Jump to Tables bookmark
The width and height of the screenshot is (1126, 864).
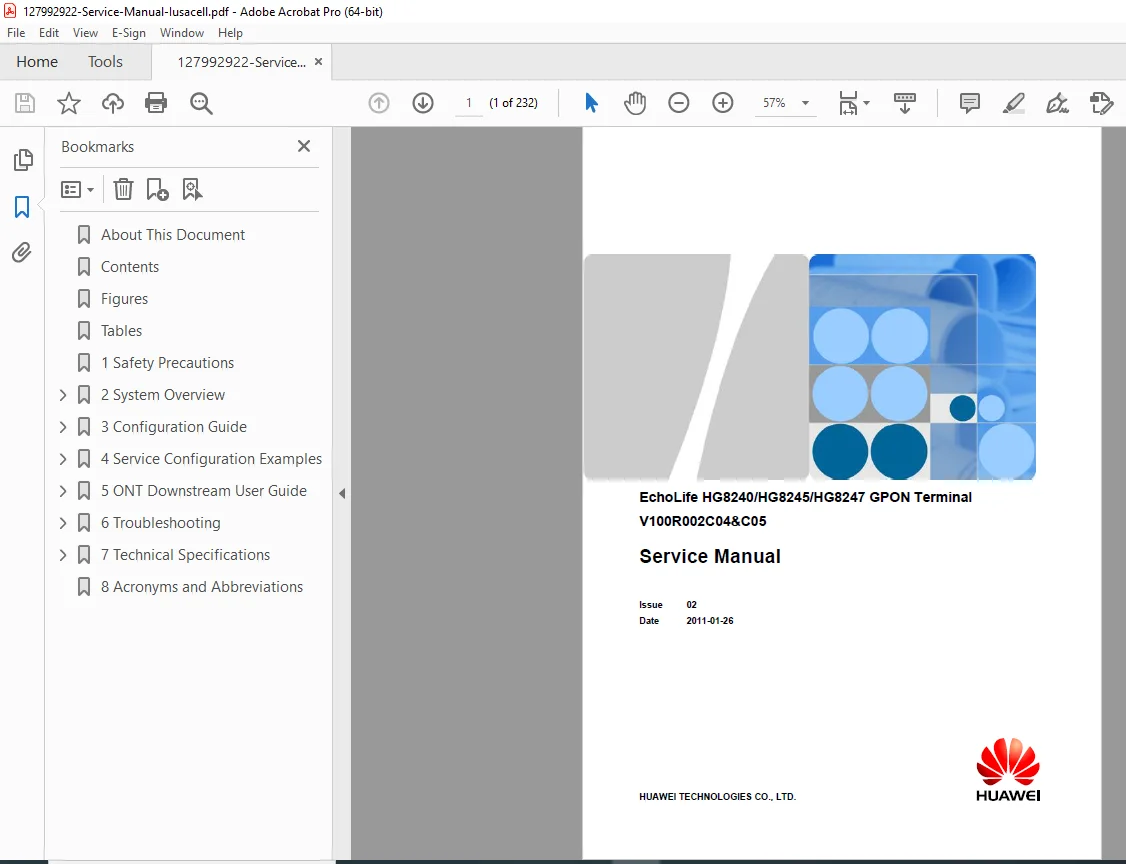click(x=121, y=331)
